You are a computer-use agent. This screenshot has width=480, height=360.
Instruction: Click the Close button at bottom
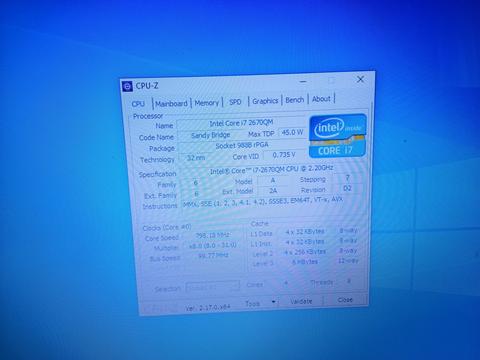345,300
